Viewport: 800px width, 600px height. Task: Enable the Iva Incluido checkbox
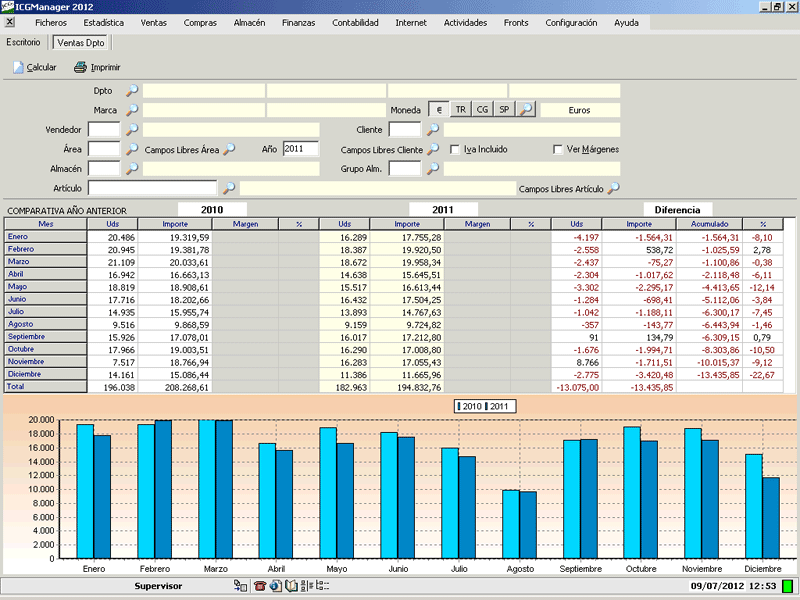[x=456, y=150]
